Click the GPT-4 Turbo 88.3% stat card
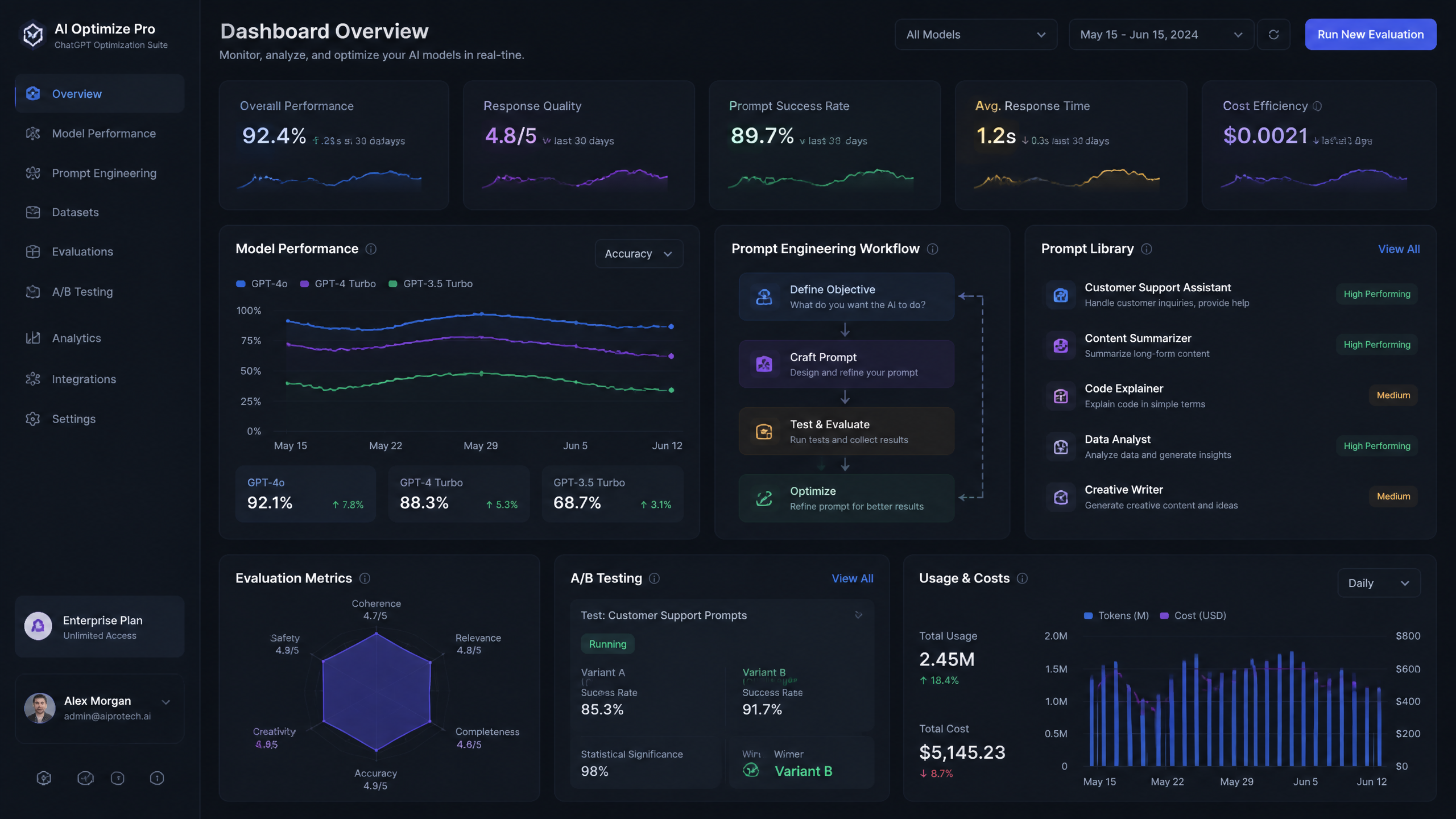Image resolution: width=1456 pixels, height=819 pixels. [458, 494]
